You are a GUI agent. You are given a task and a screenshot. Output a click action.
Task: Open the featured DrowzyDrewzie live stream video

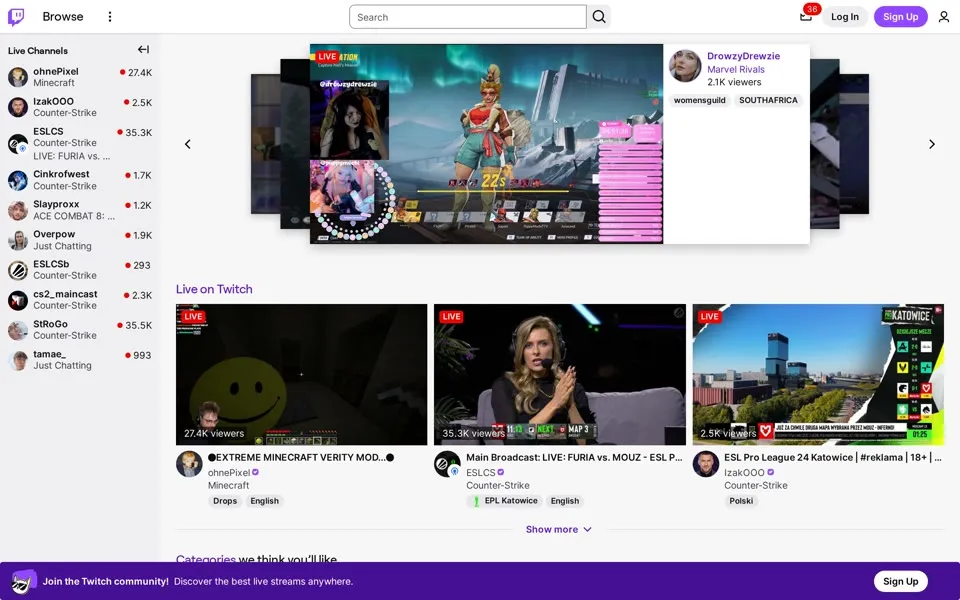pos(486,144)
